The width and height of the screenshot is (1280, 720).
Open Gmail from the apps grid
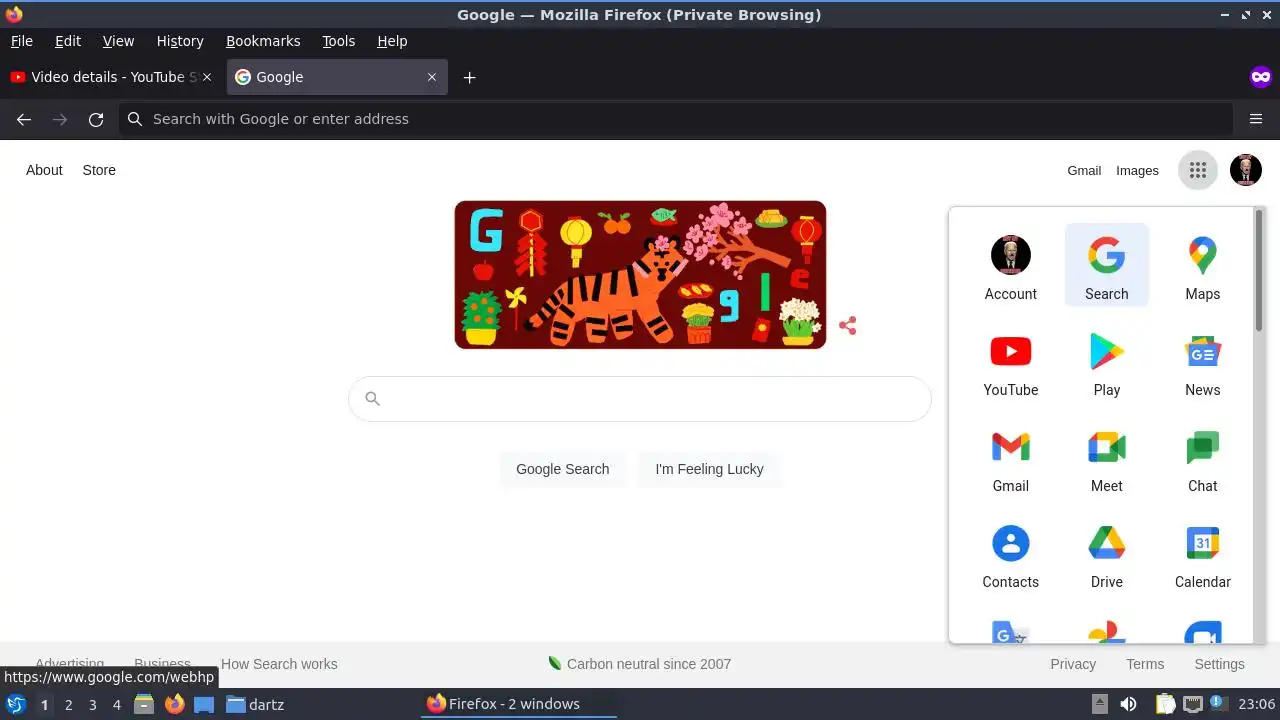click(1010, 457)
